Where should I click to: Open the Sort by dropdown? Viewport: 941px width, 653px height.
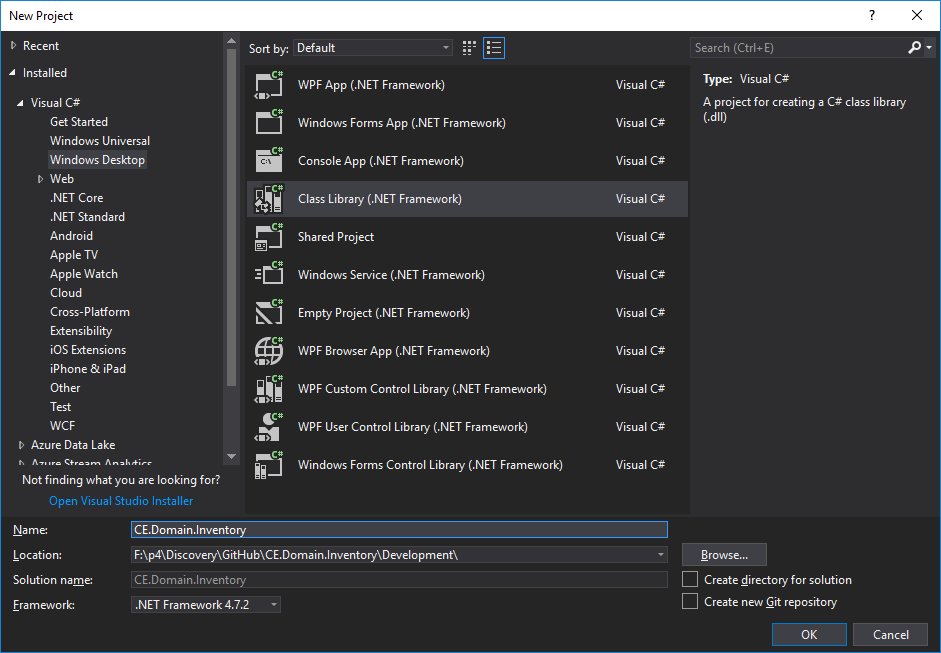tap(373, 48)
